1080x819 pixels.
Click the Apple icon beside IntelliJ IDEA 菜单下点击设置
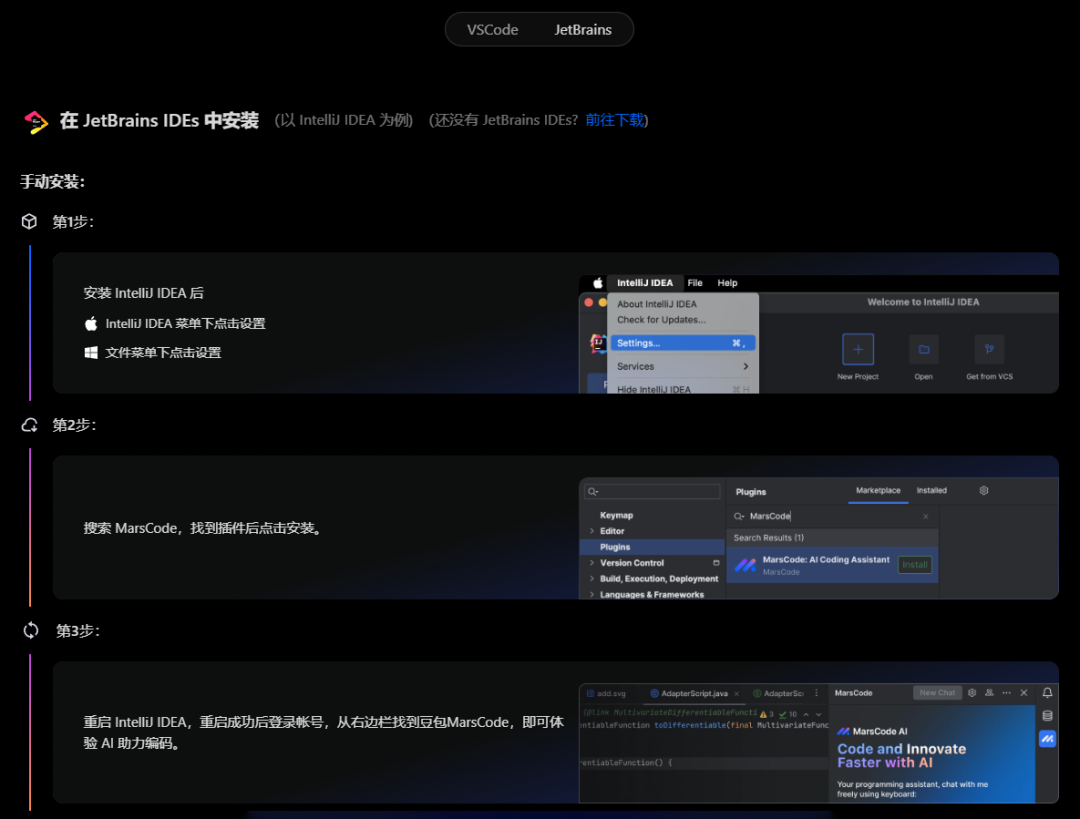91,324
